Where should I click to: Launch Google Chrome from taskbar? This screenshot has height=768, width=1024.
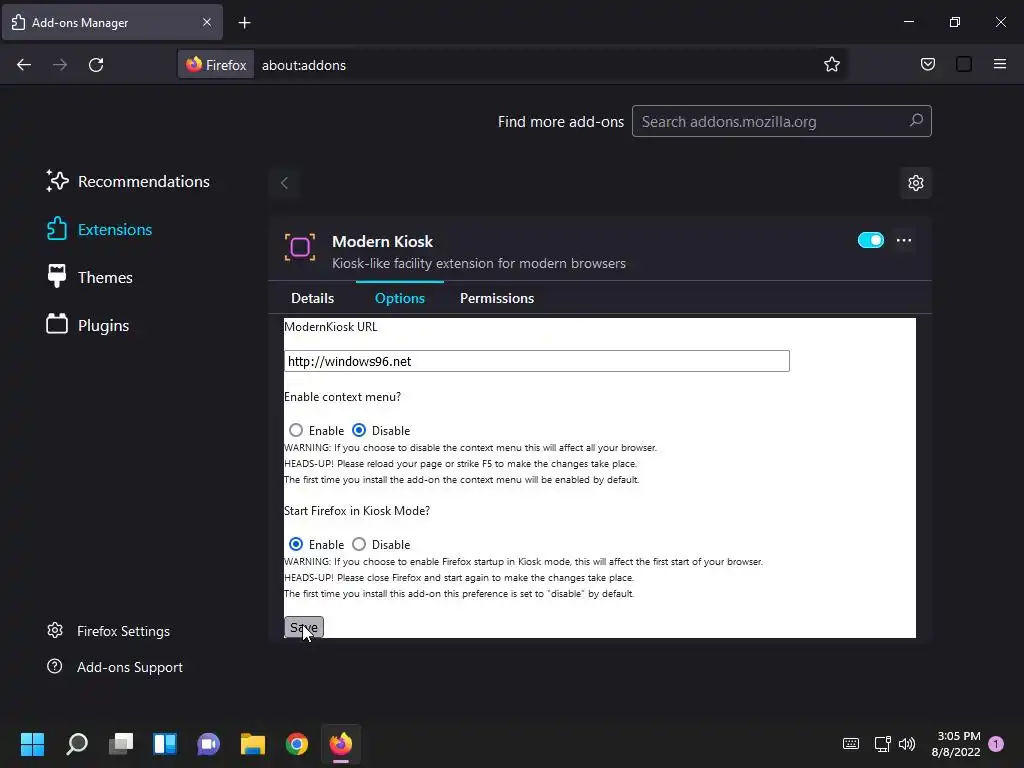click(x=296, y=744)
